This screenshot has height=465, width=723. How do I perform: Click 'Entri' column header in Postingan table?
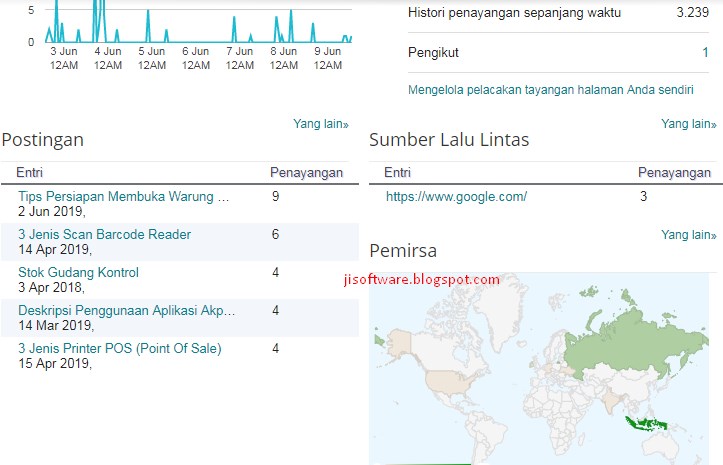coord(30,173)
